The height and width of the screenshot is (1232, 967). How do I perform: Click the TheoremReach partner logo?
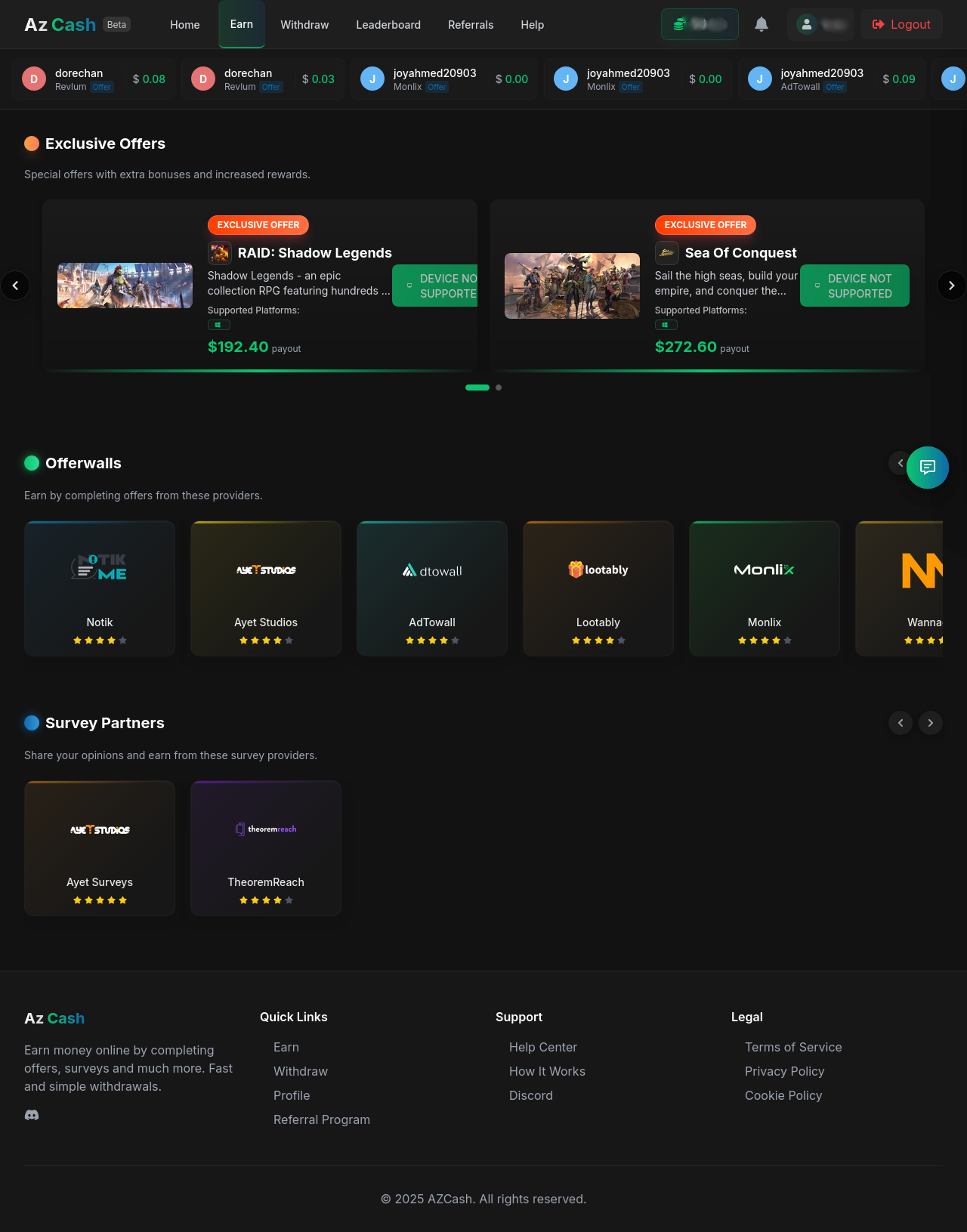[266, 829]
